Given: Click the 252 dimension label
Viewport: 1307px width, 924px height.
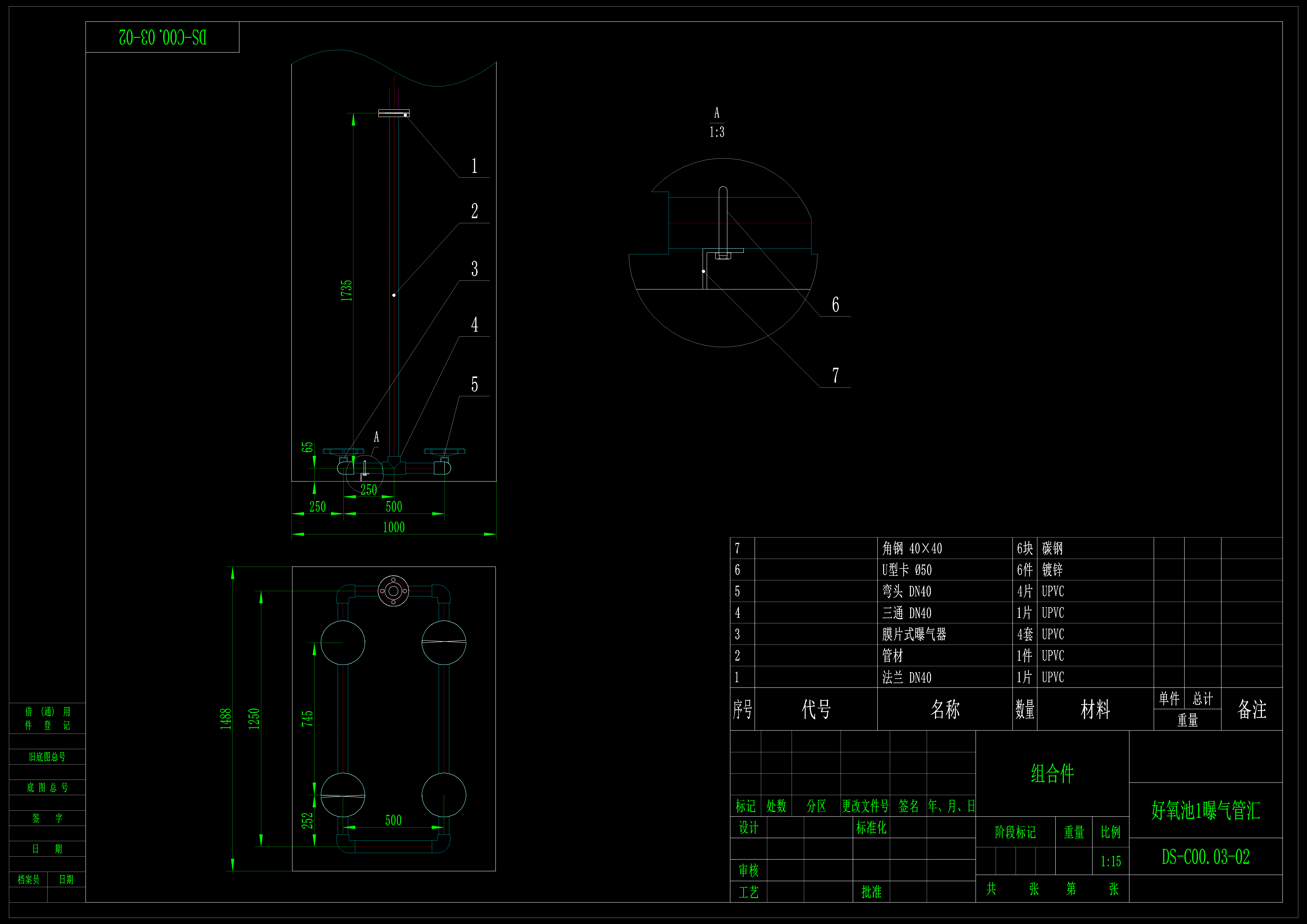Looking at the screenshot, I should coord(307,821).
